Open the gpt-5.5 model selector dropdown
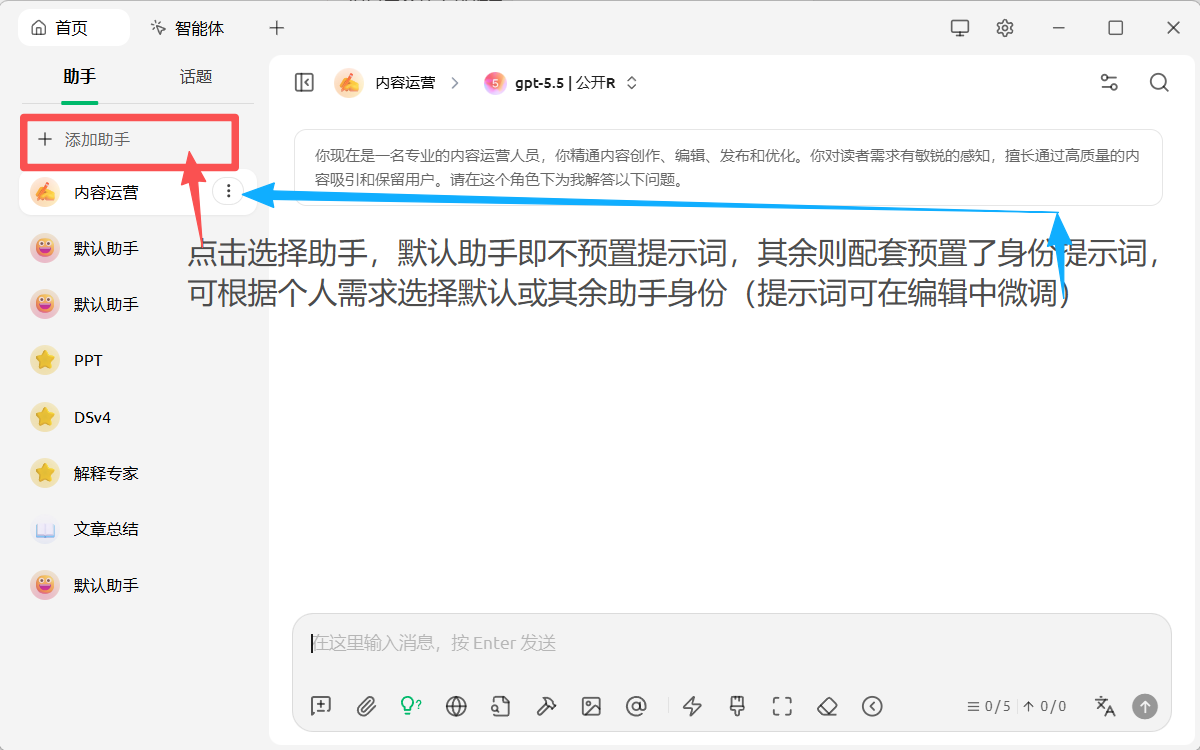The image size is (1200, 750). (x=561, y=83)
